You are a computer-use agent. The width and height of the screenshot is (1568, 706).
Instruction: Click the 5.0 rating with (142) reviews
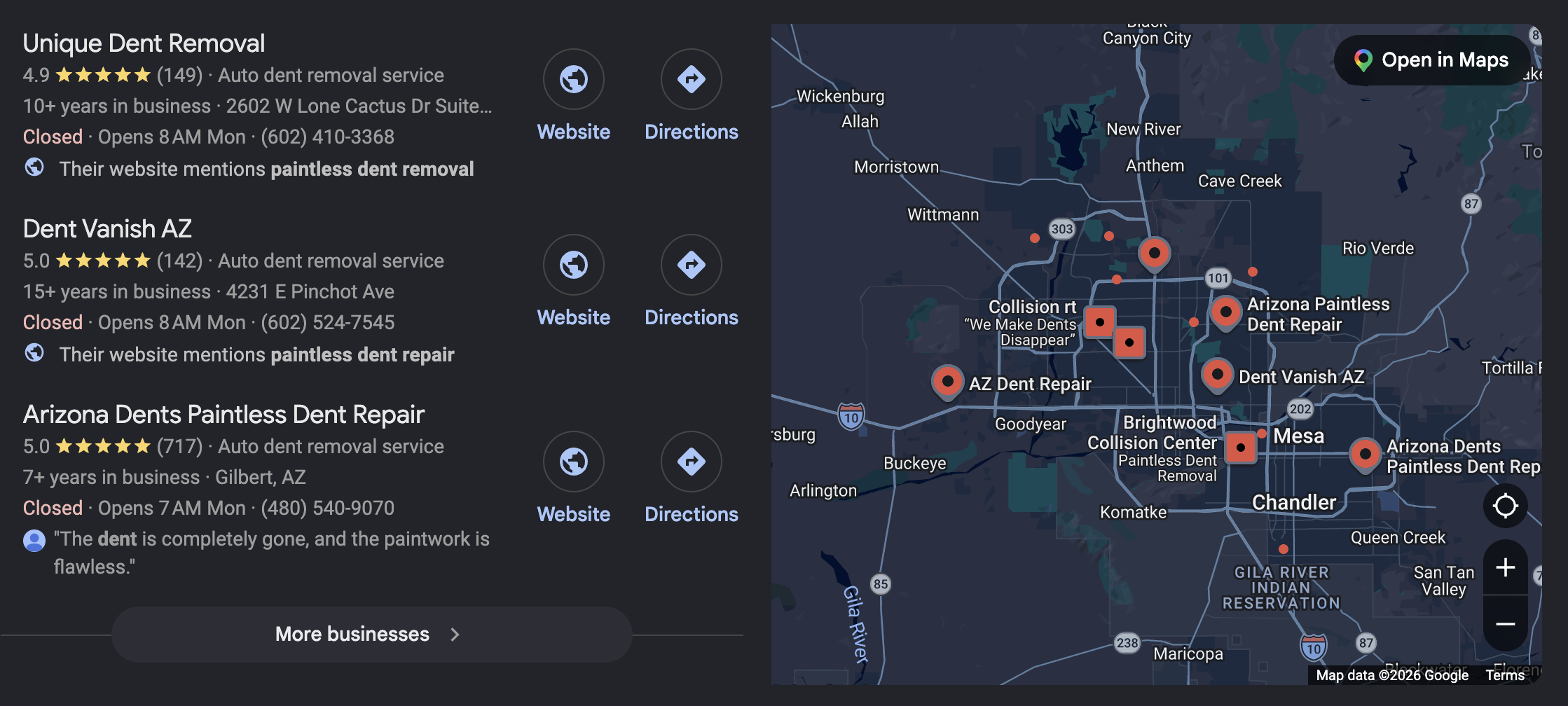(x=113, y=261)
